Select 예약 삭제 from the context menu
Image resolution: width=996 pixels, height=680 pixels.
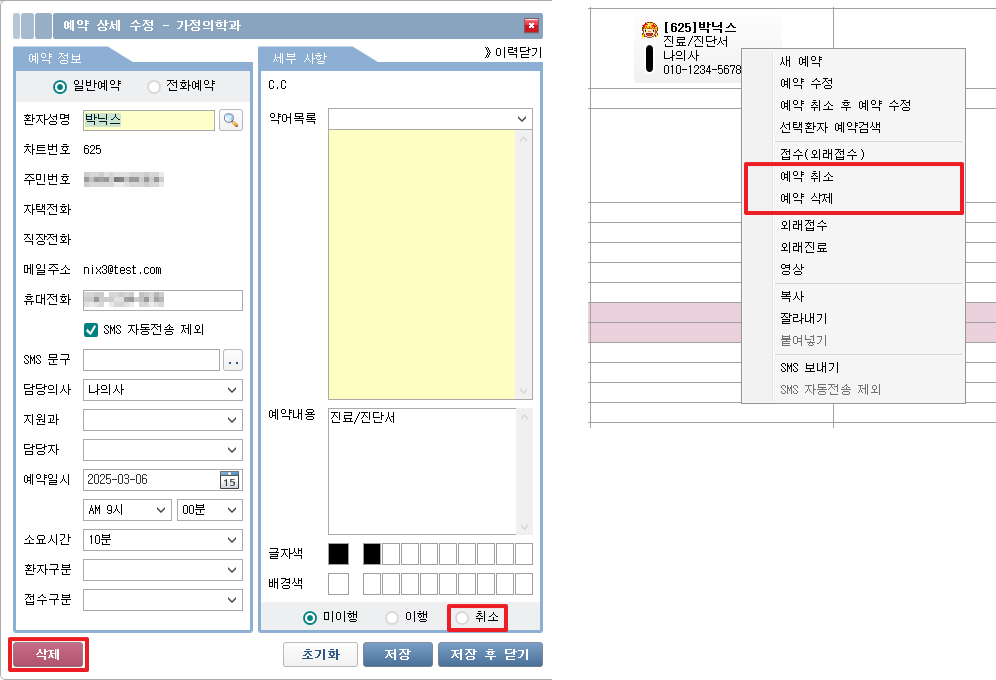click(807, 199)
